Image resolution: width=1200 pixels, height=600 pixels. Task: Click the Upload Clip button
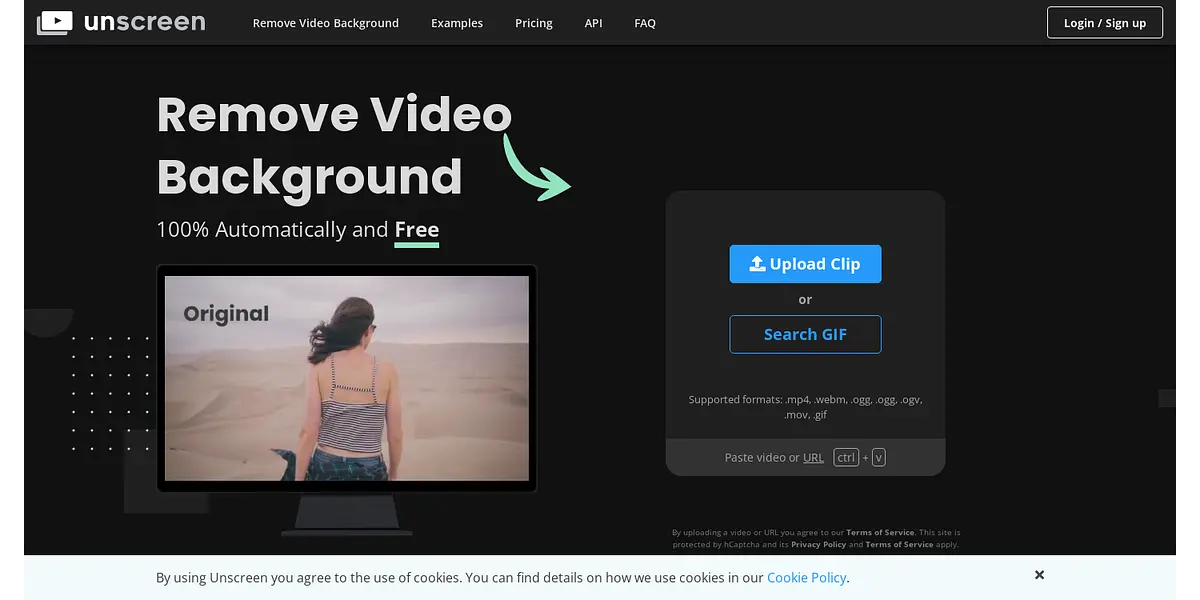click(805, 264)
